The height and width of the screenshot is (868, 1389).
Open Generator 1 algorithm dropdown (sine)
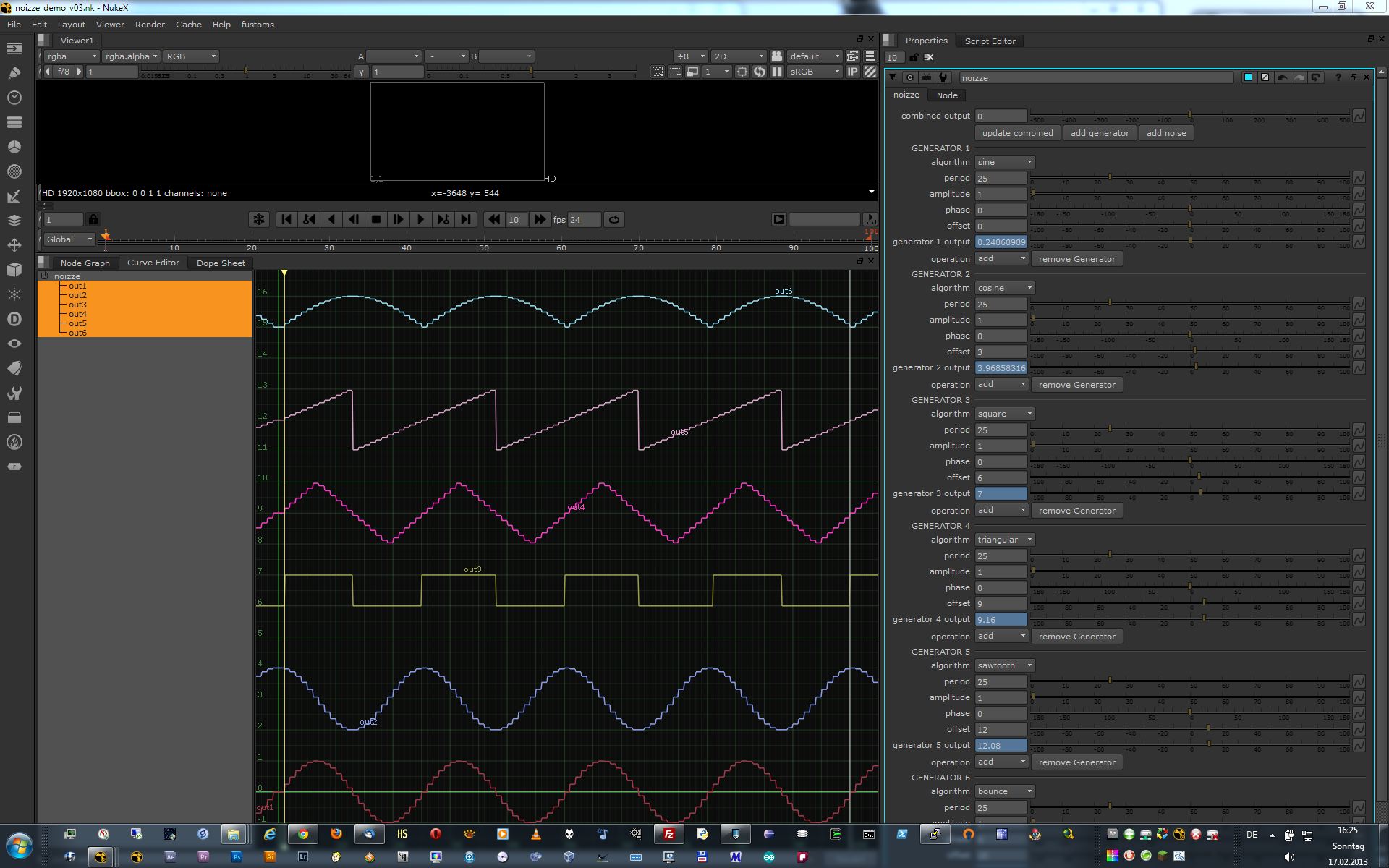1004,162
